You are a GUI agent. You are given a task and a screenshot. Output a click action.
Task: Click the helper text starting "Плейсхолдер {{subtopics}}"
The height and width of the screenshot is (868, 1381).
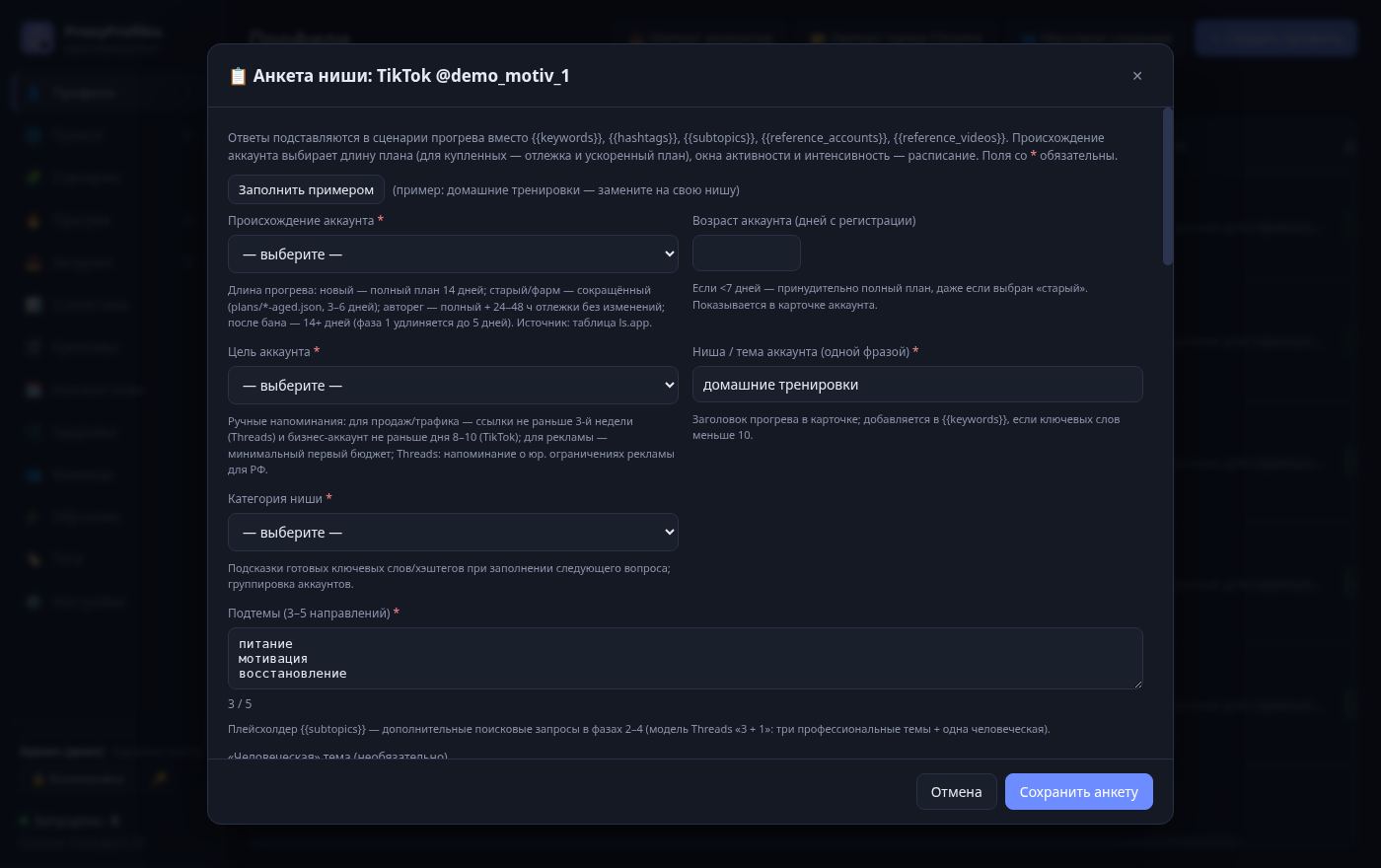[638, 729]
